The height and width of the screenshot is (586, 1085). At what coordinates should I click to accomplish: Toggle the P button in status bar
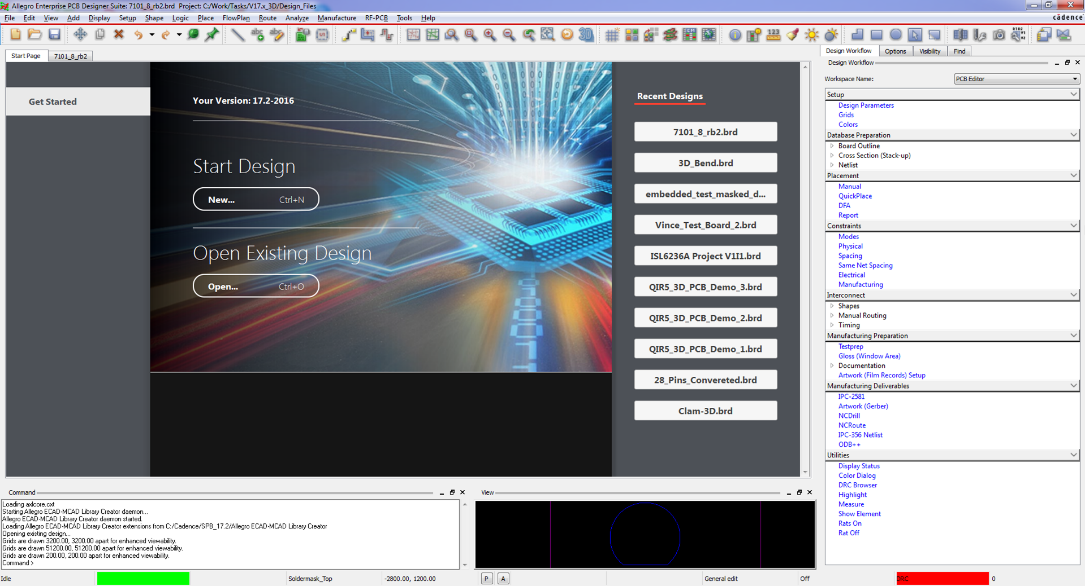point(486,578)
